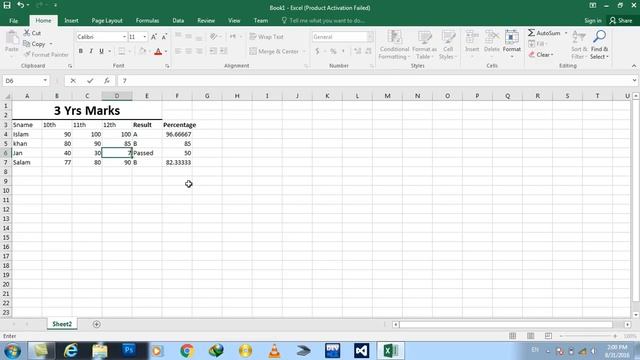Select the cell containing Passed
Viewport: 640px width, 360px height.
pos(147,153)
